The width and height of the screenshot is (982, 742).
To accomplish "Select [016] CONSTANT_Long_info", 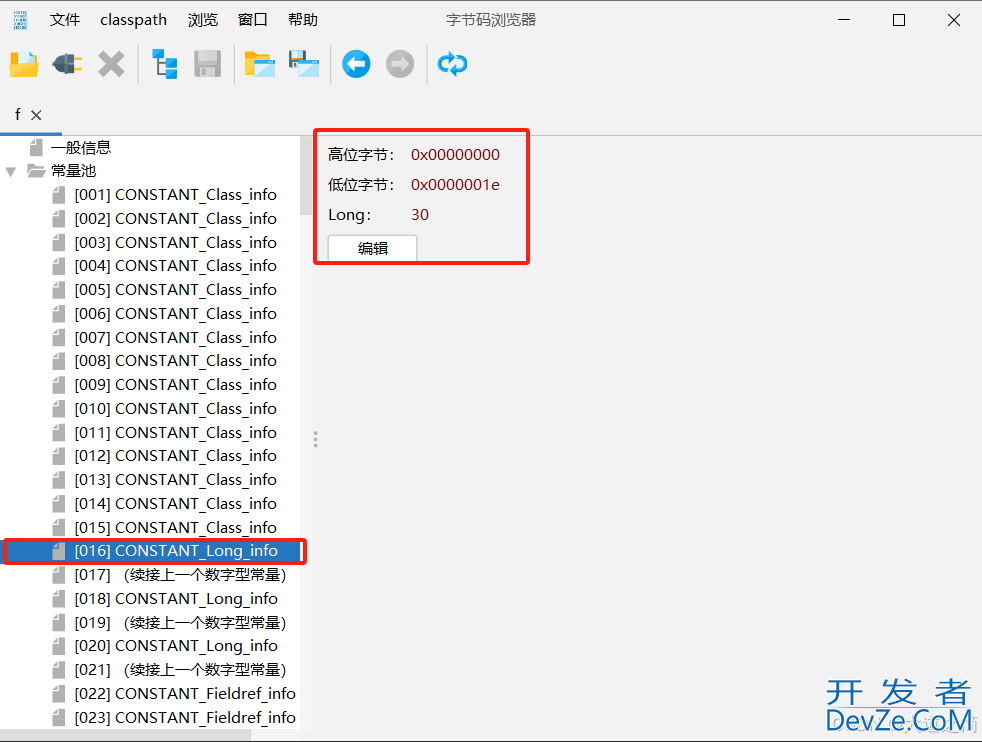I will [x=176, y=551].
